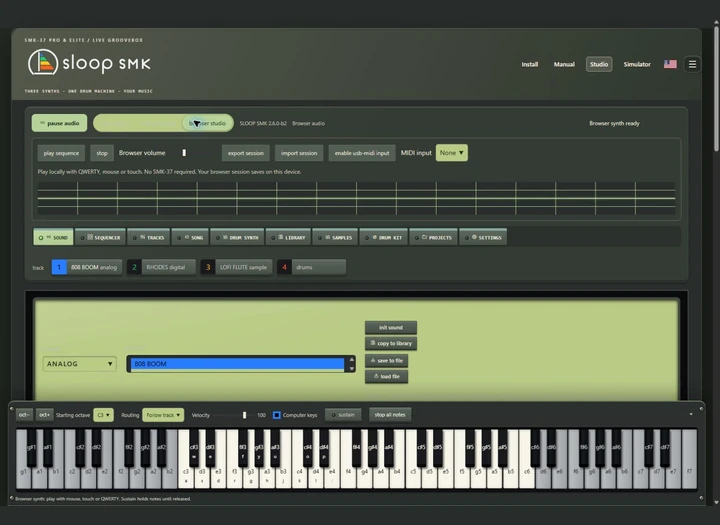
Task: Open the language flag selector
Action: [x=670, y=64]
